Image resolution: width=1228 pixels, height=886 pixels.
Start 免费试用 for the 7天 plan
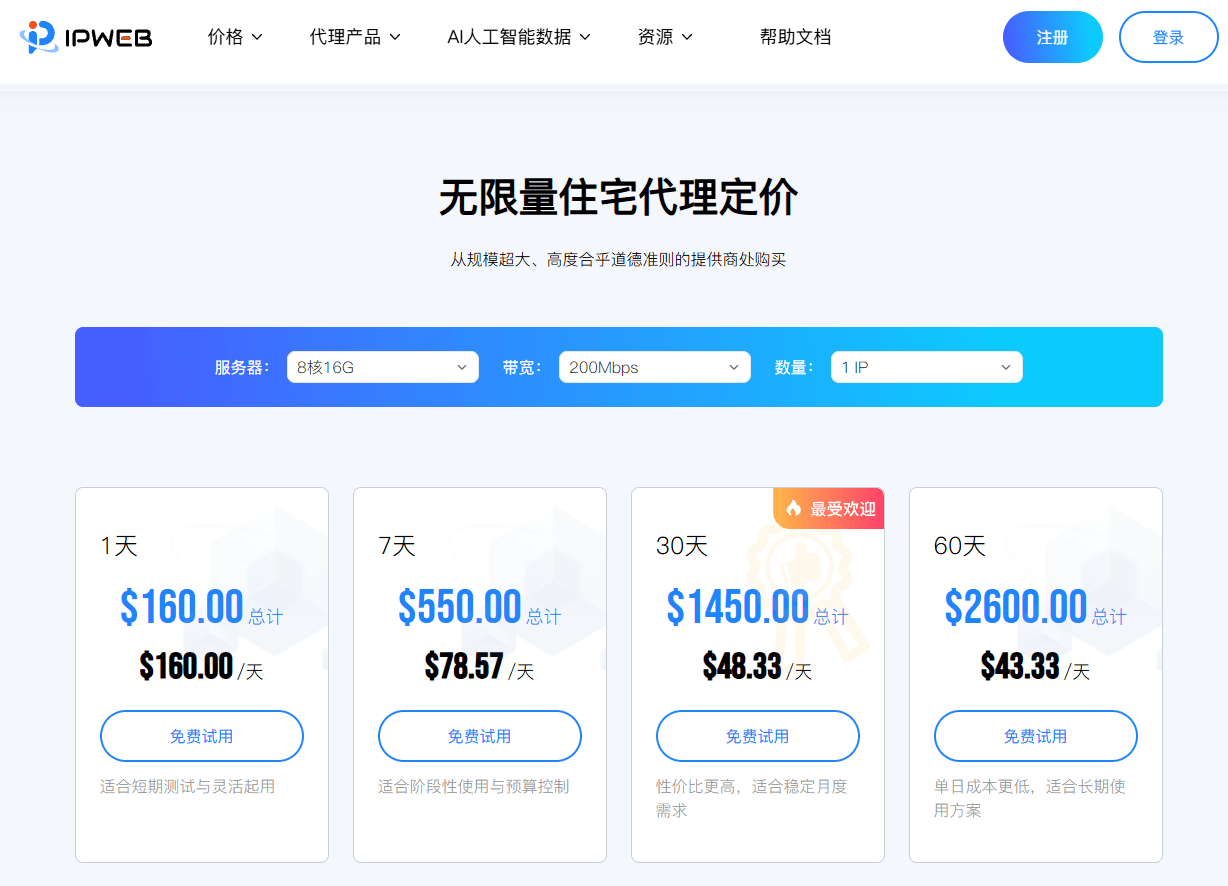[x=480, y=736]
